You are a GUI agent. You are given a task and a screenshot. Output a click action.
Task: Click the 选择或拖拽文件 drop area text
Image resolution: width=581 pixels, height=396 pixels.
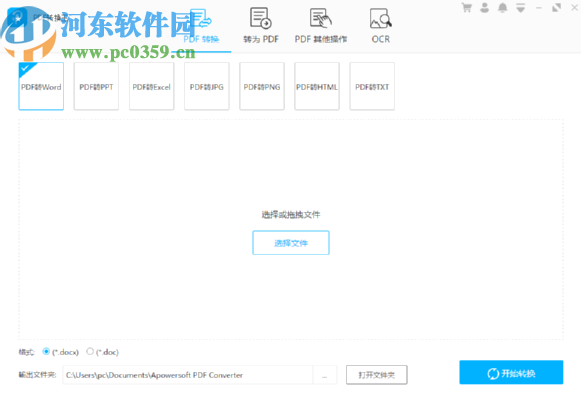click(291, 214)
